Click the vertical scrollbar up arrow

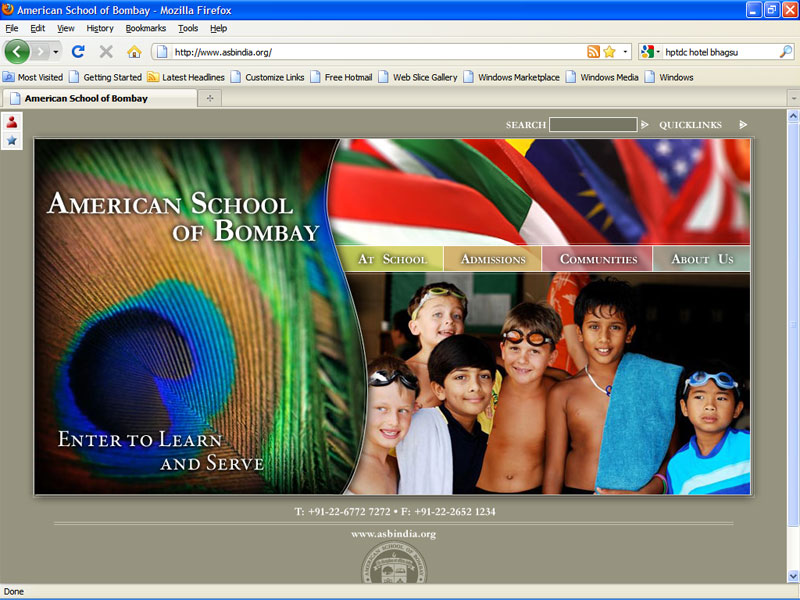(x=793, y=116)
